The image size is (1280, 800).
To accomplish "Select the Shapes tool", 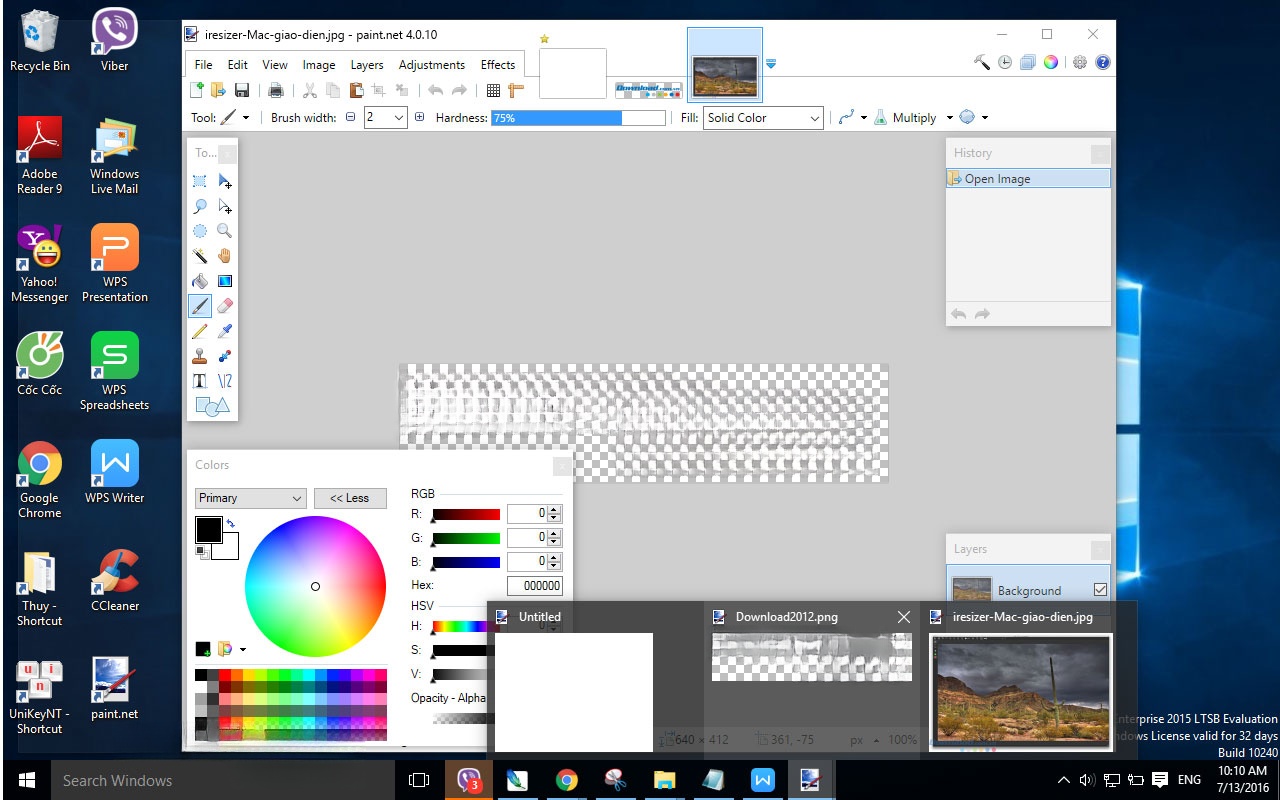I will 212,406.
